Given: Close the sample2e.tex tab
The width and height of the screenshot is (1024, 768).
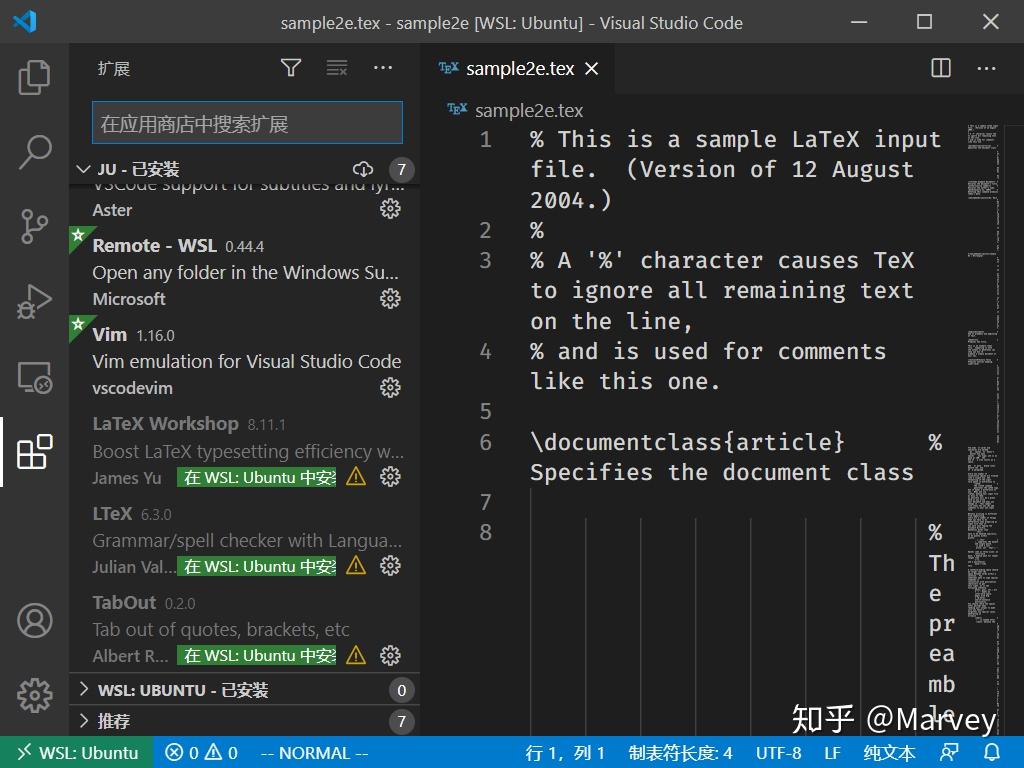Looking at the screenshot, I should point(592,69).
